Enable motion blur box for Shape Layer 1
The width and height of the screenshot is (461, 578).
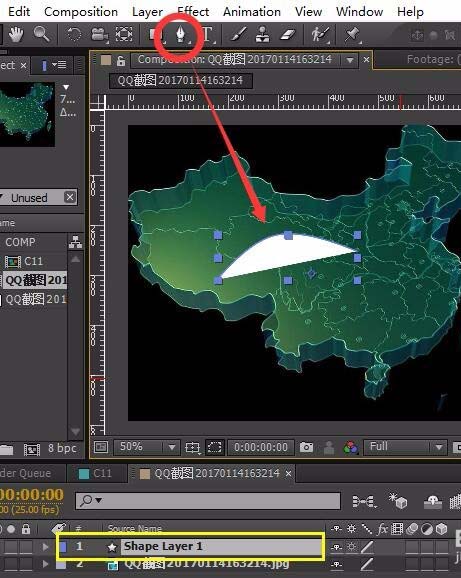tap(412, 547)
